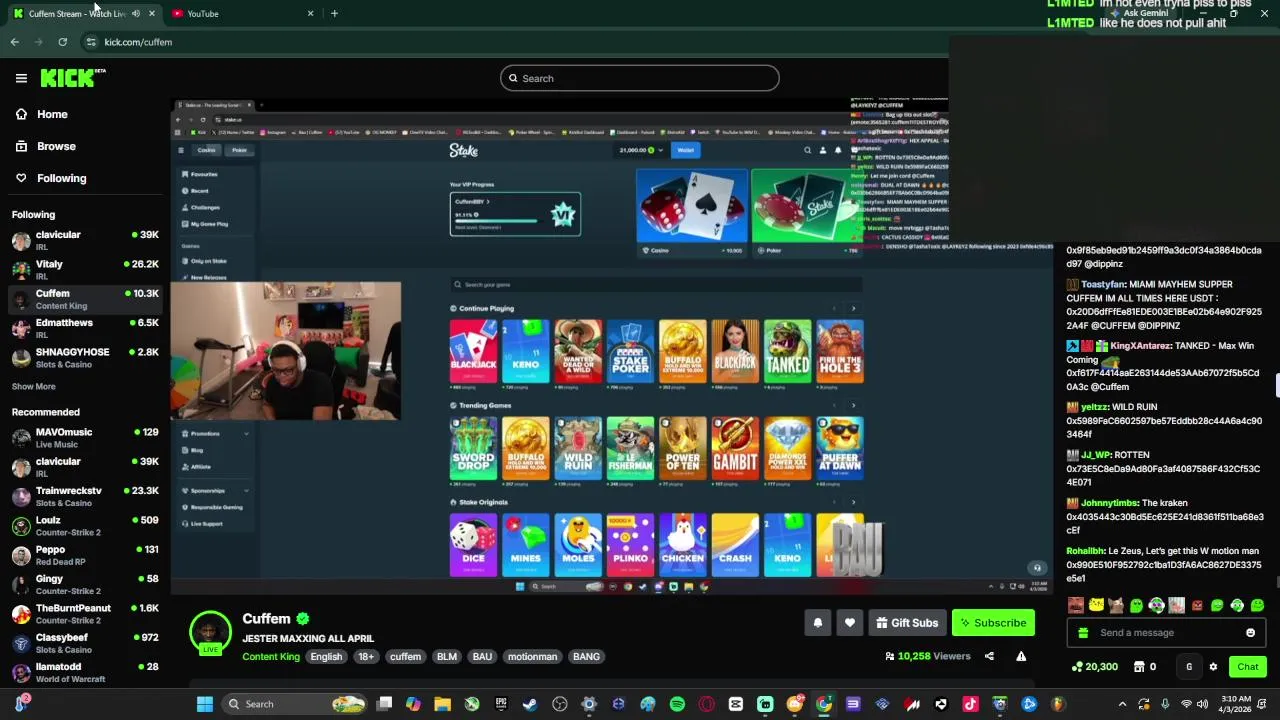Open the emoji picker in chat
The width and height of the screenshot is (1280, 720).
(1250, 632)
